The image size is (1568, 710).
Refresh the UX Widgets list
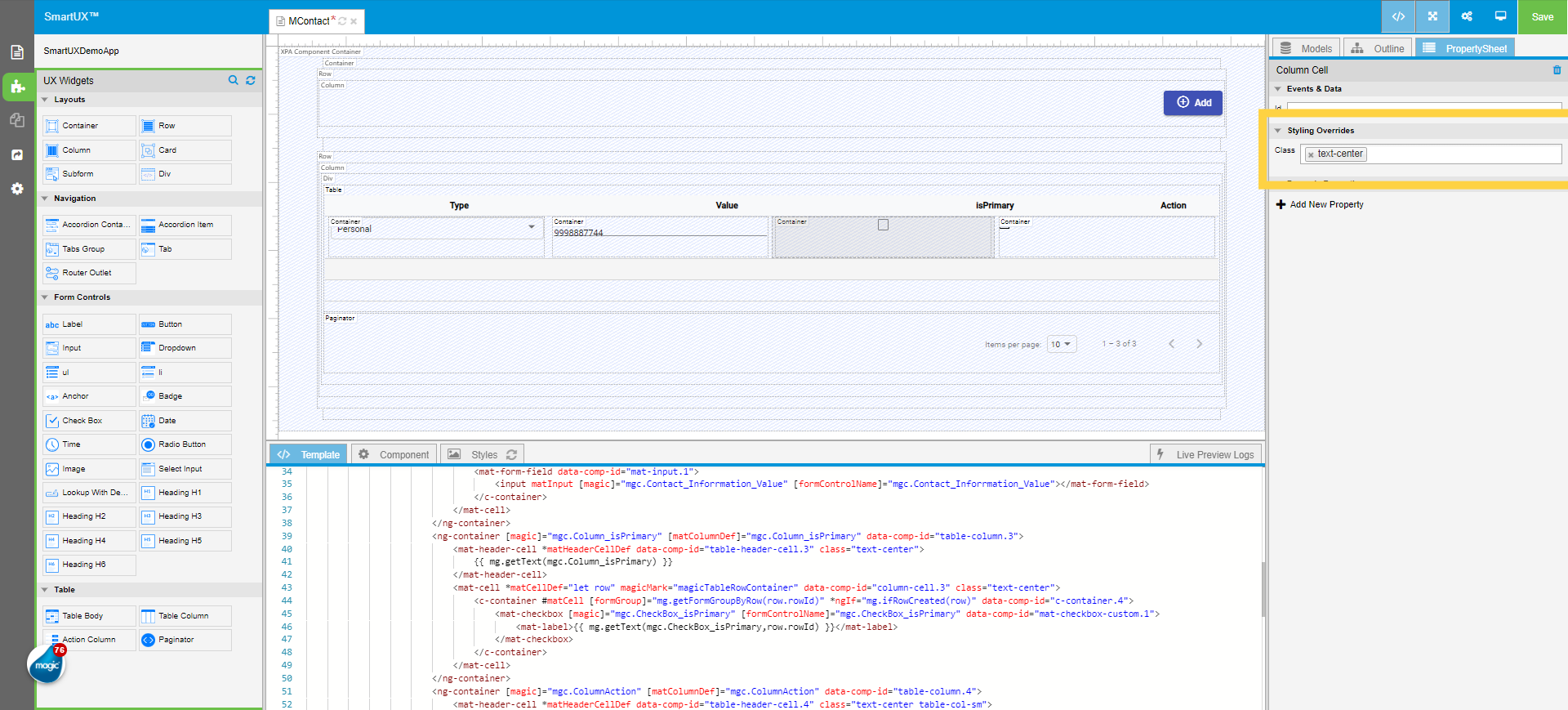pos(251,80)
